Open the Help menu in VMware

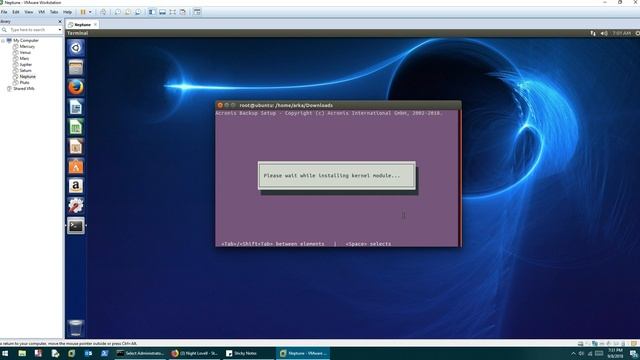click(x=67, y=12)
